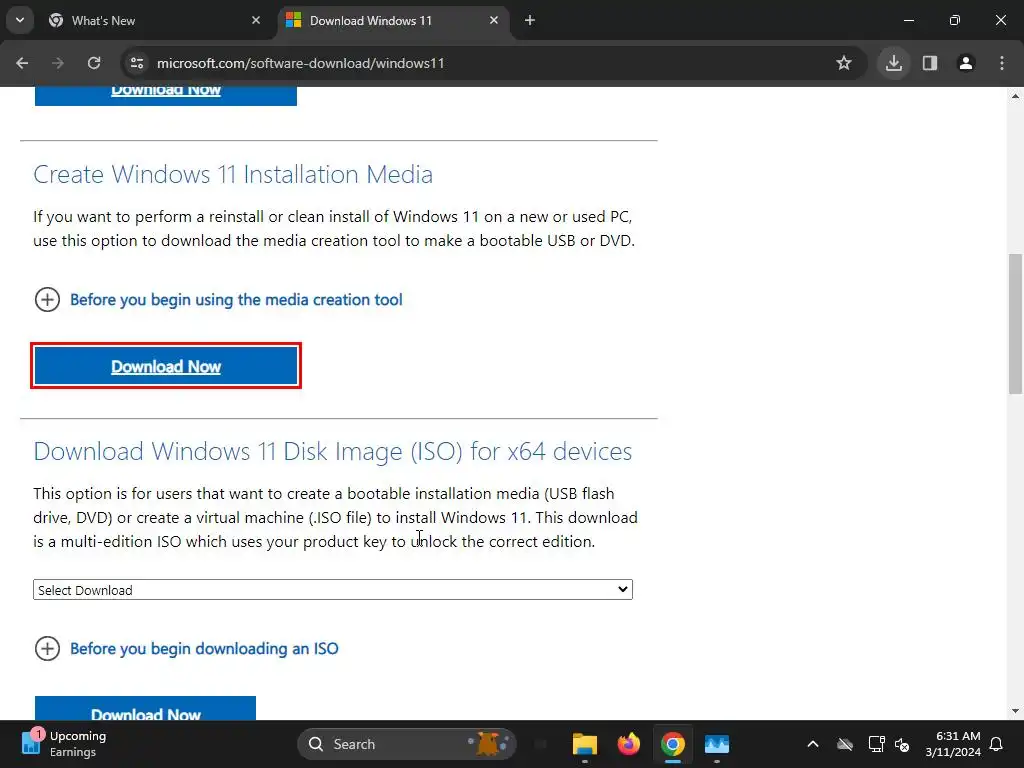Open the notifications bell icon
1024x768 pixels.
(997, 744)
